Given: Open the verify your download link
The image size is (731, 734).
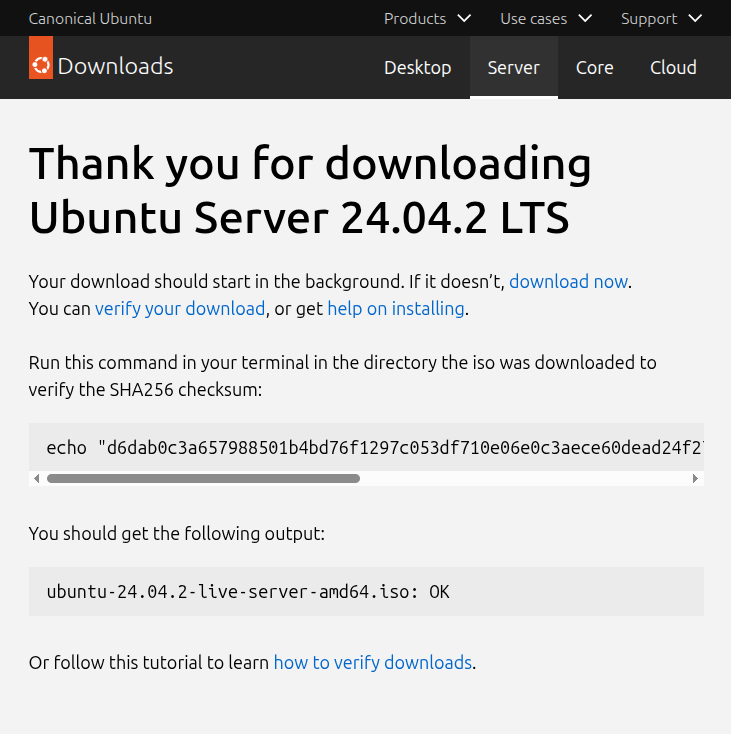Looking at the screenshot, I should (x=180, y=308).
